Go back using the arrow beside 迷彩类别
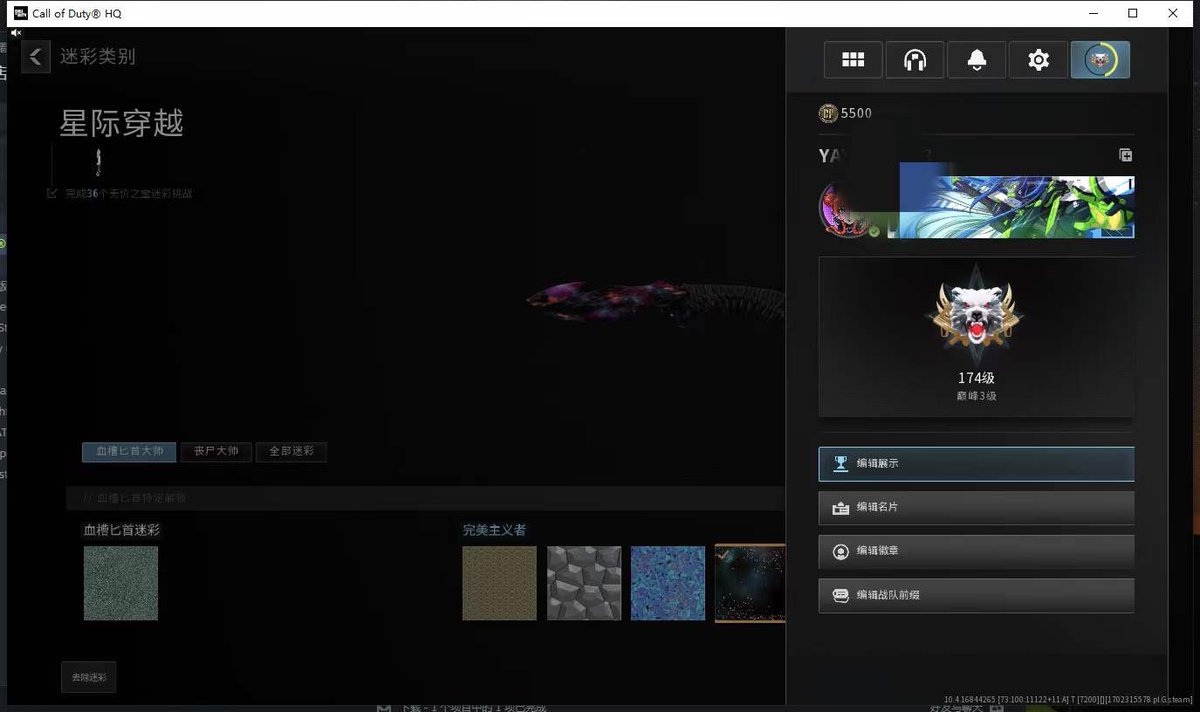Screen dimensions: 1200x712 [x=36, y=56]
